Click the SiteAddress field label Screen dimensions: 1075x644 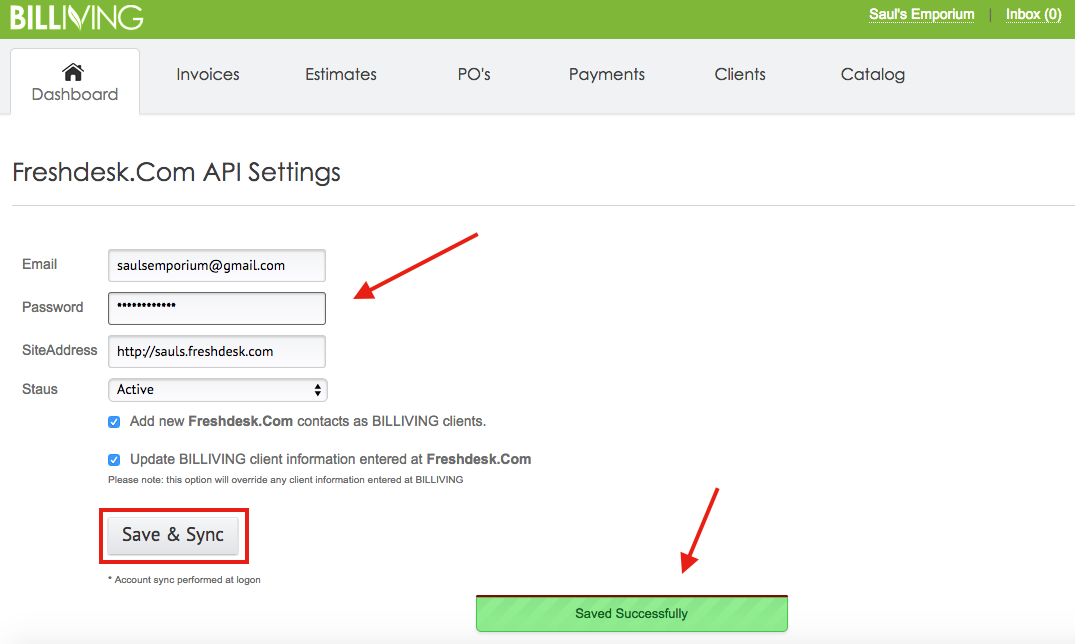pyautogui.click(x=60, y=350)
